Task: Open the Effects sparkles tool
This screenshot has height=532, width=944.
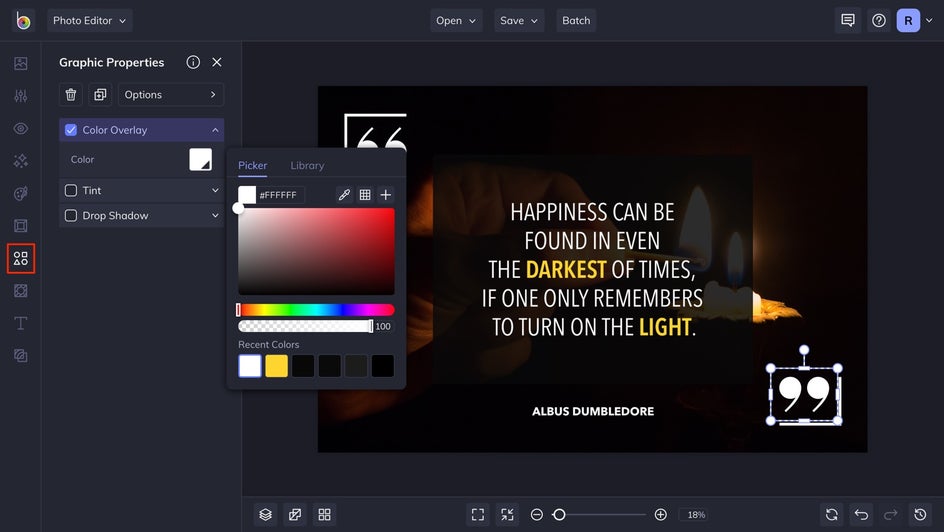Action: pyautogui.click(x=20, y=161)
